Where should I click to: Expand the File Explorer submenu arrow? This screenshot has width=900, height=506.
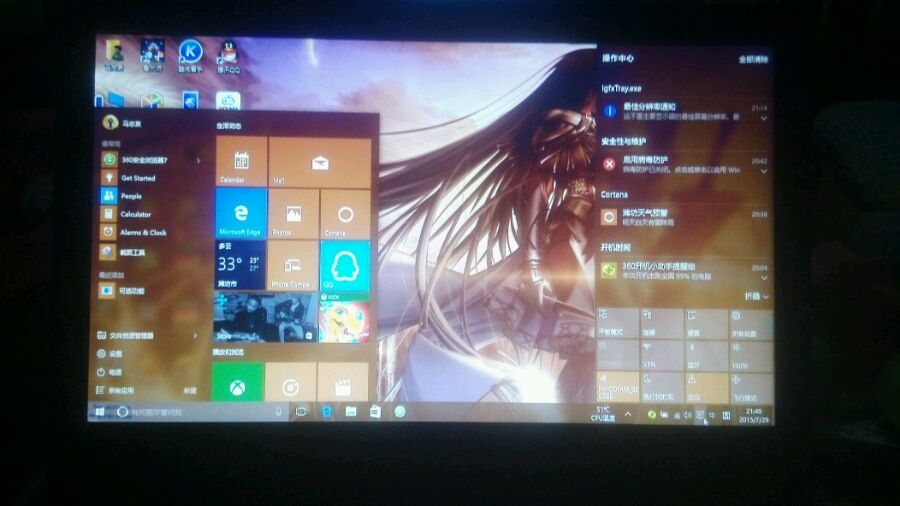[195, 335]
